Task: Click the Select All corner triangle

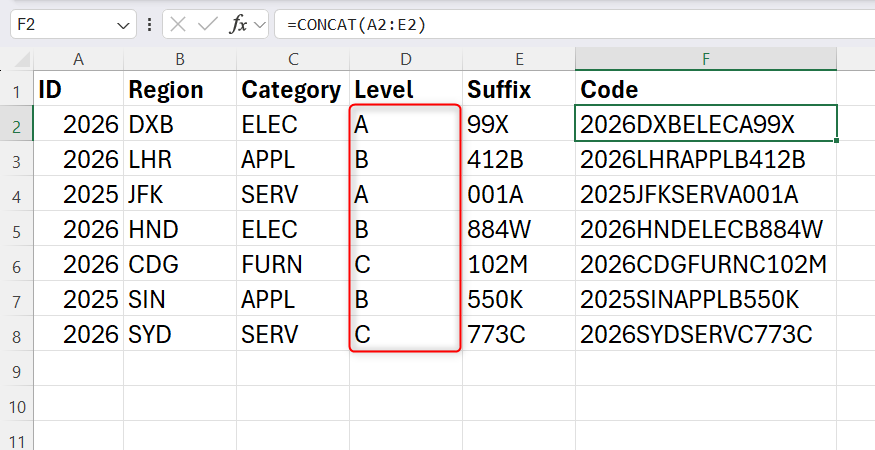Action: click(22, 59)
